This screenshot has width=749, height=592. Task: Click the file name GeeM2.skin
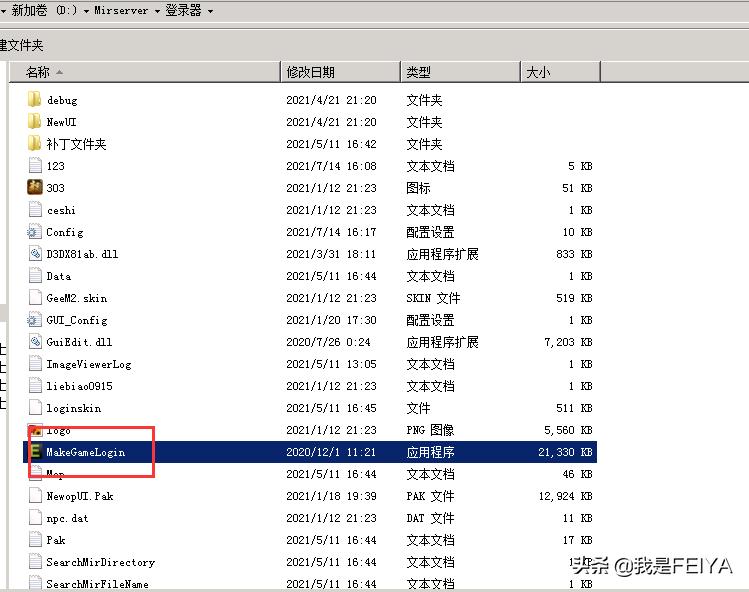click(x=77, y=298)
